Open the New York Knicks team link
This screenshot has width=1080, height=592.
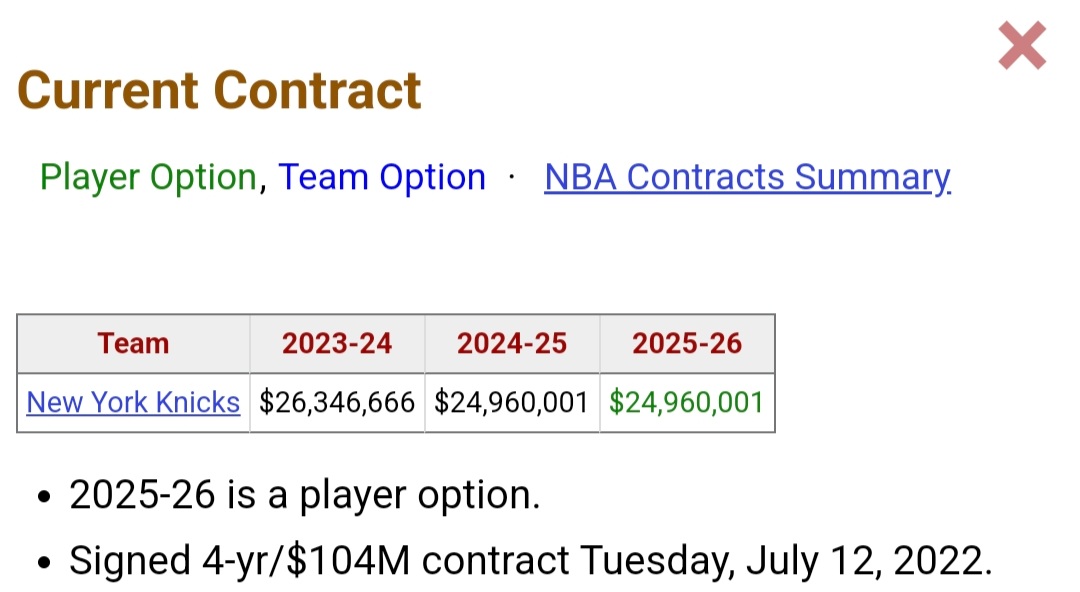pos(133,402)
